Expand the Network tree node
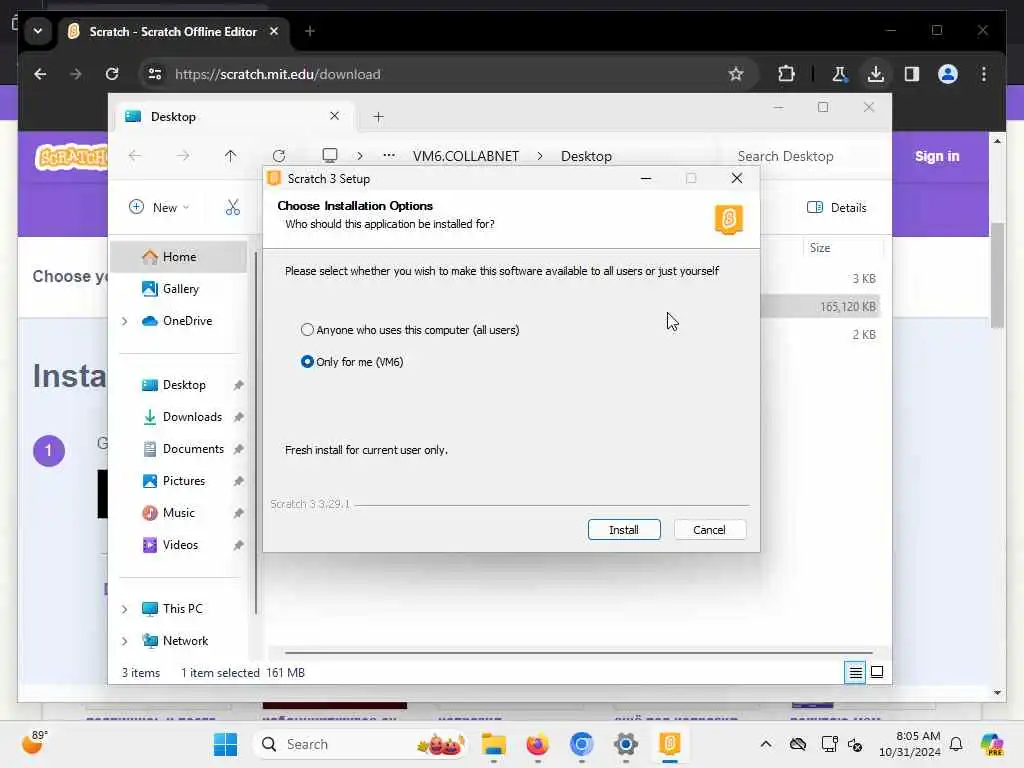This screenshot has width=1024, height=768. coord(124,641)
